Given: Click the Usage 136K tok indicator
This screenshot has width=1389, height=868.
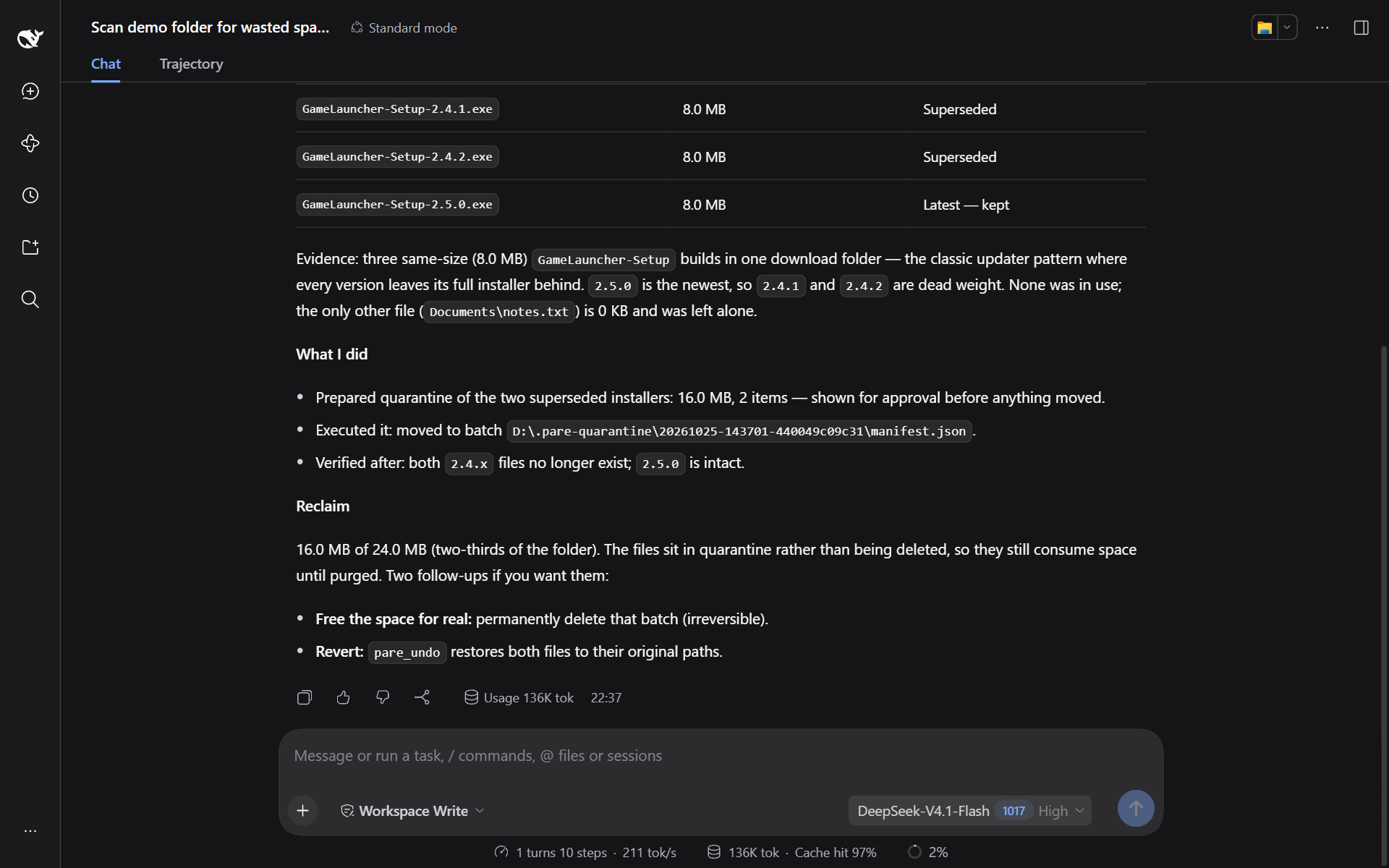Looking at the screenshot, I should pyautogui.click(x=519, y=697).
